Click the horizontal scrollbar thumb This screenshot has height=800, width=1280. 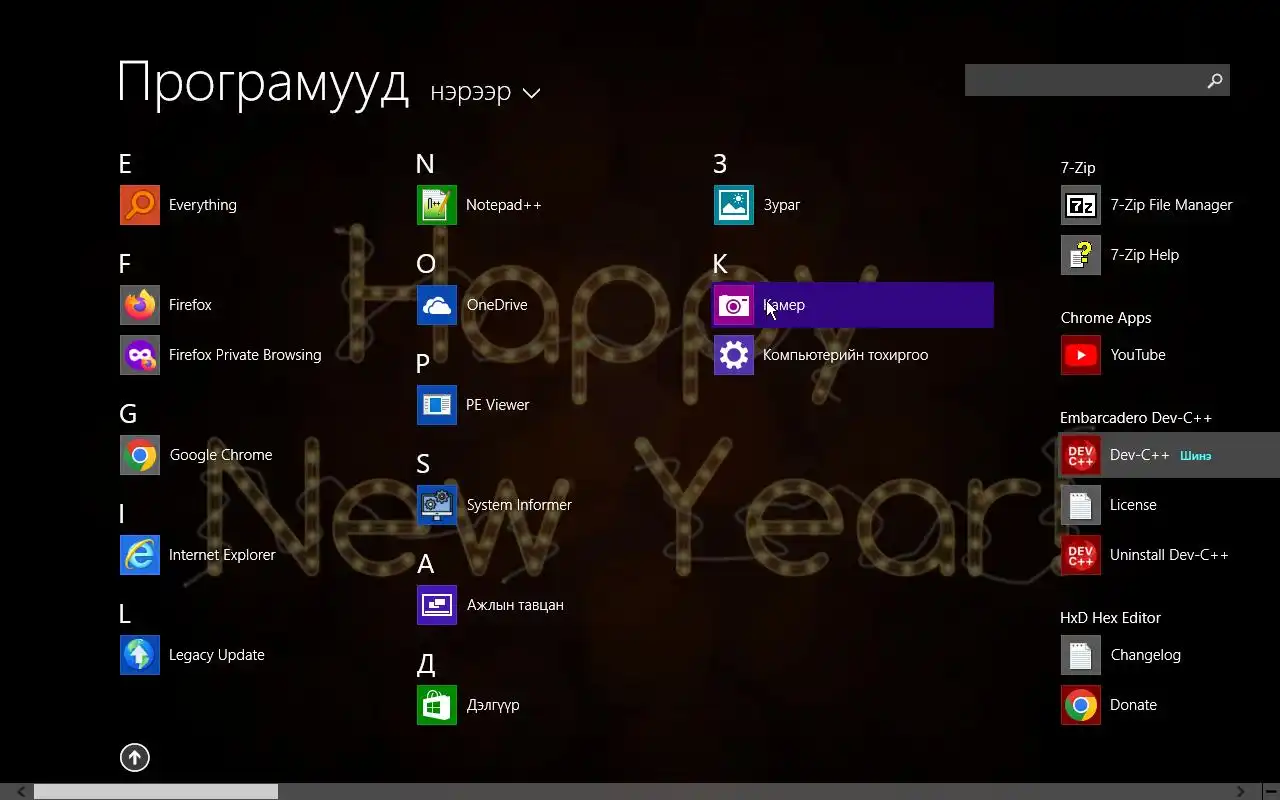pyautogui.click(x=156, y=791)
